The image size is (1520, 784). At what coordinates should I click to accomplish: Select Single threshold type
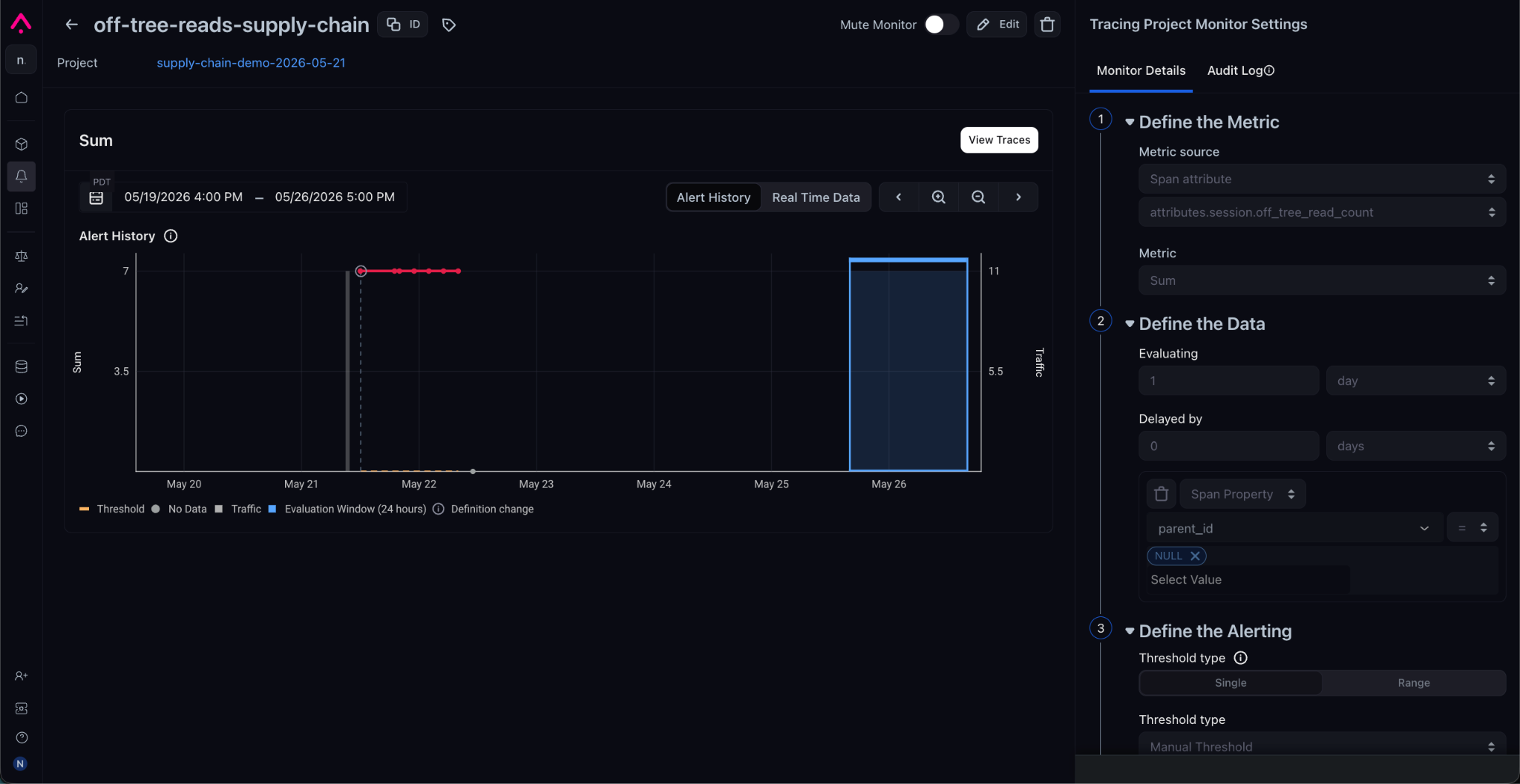click(1231, 683)
